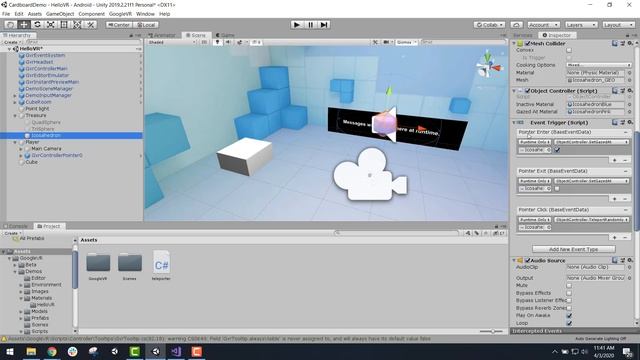640x360 pixels.
Task: Open GoogleVR menu
Action: [120, 14]
